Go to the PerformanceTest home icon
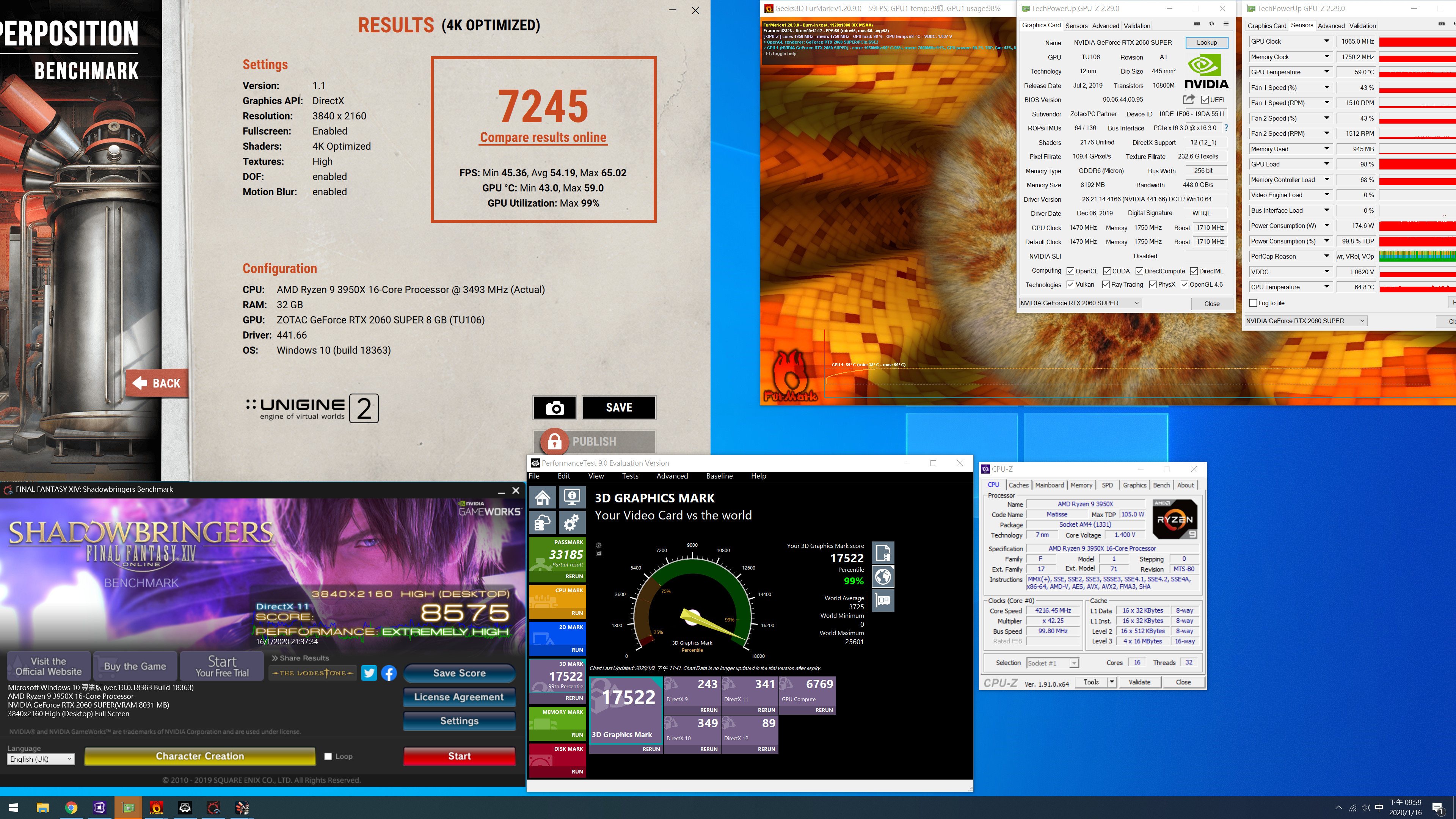 [x=543, y=497]
